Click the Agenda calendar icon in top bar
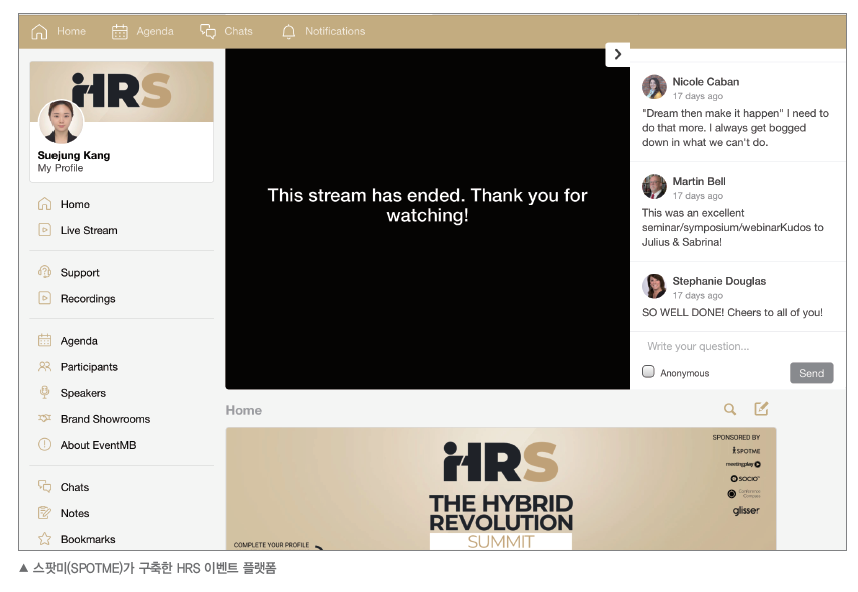858x592 pixels. coord(120,32)
